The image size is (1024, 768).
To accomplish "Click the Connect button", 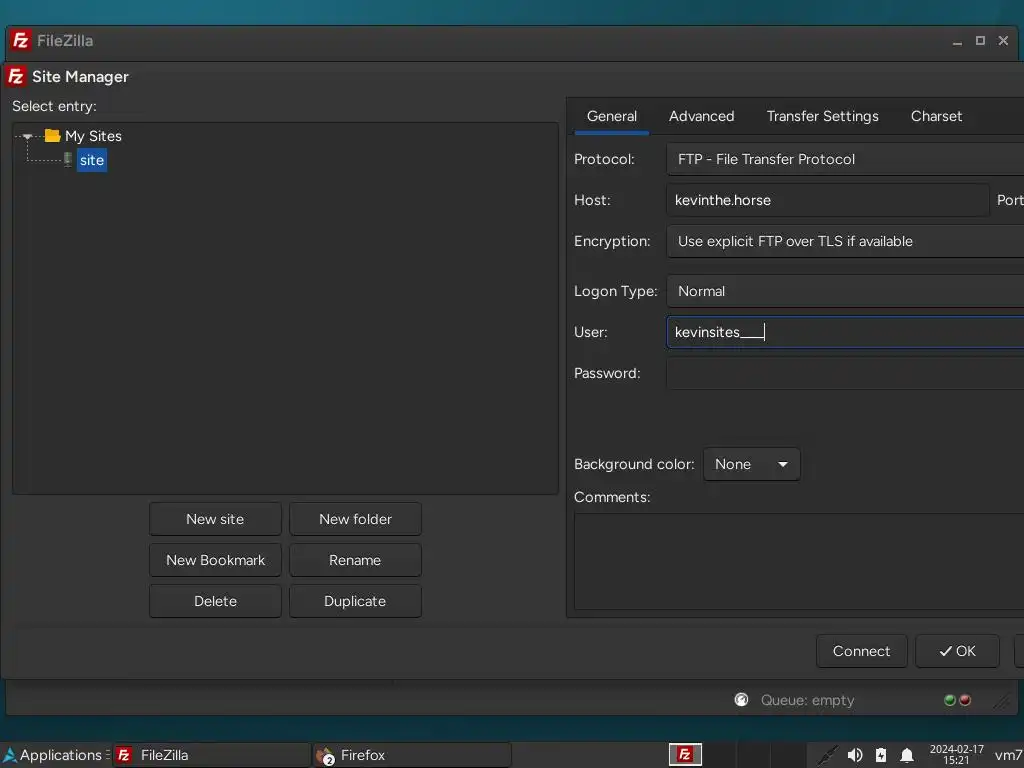I will click(861, 651).
